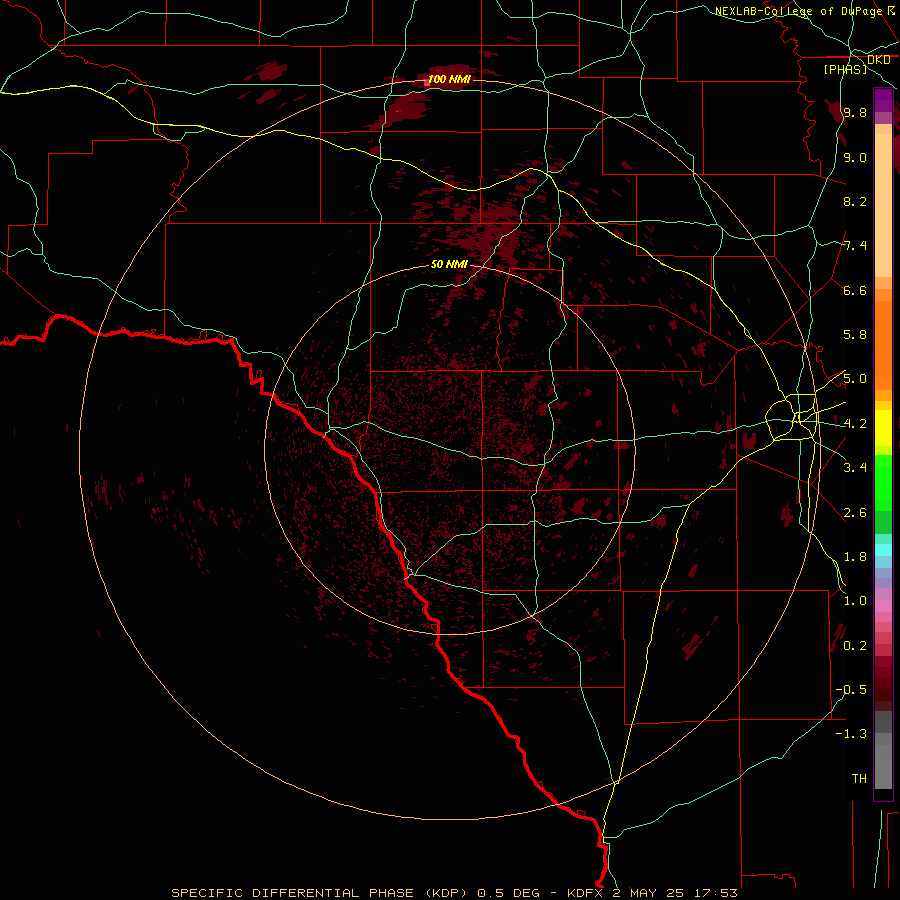
Task: Click the 17:53 timestamp in the caption
Action: [x=718, y=893]
